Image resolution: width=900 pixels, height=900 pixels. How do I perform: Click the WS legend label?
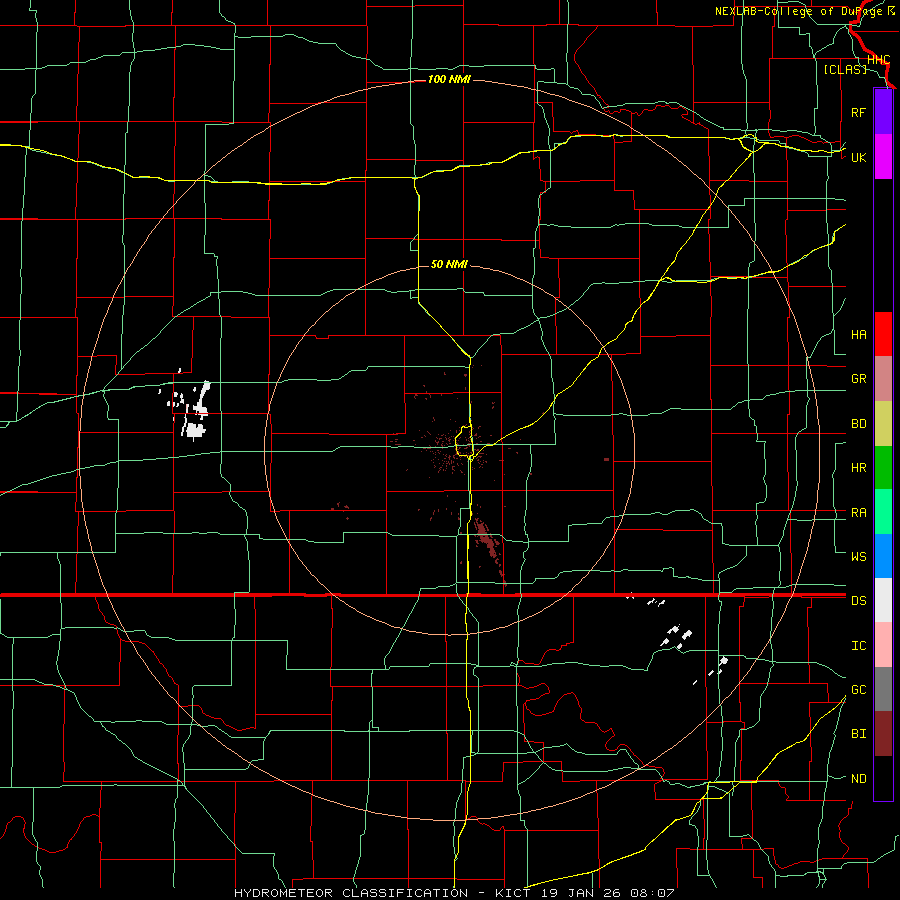[858, 557]
